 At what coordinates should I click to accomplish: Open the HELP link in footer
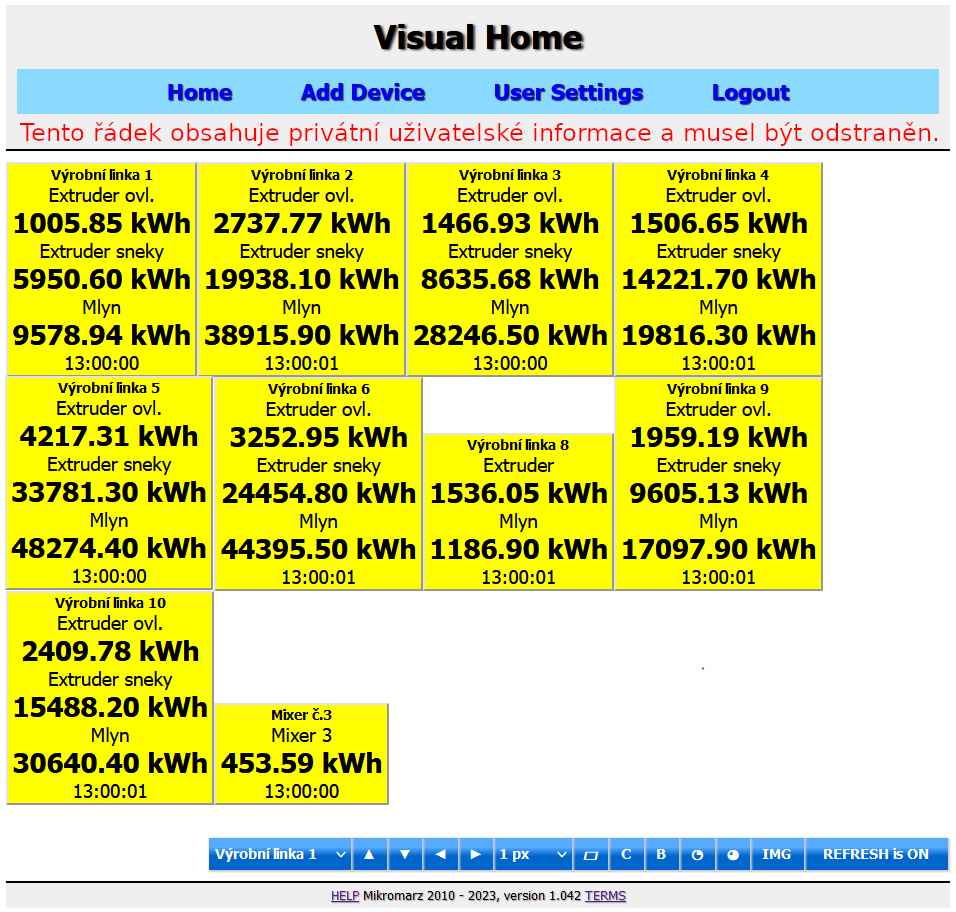click(x=345, y=896)
